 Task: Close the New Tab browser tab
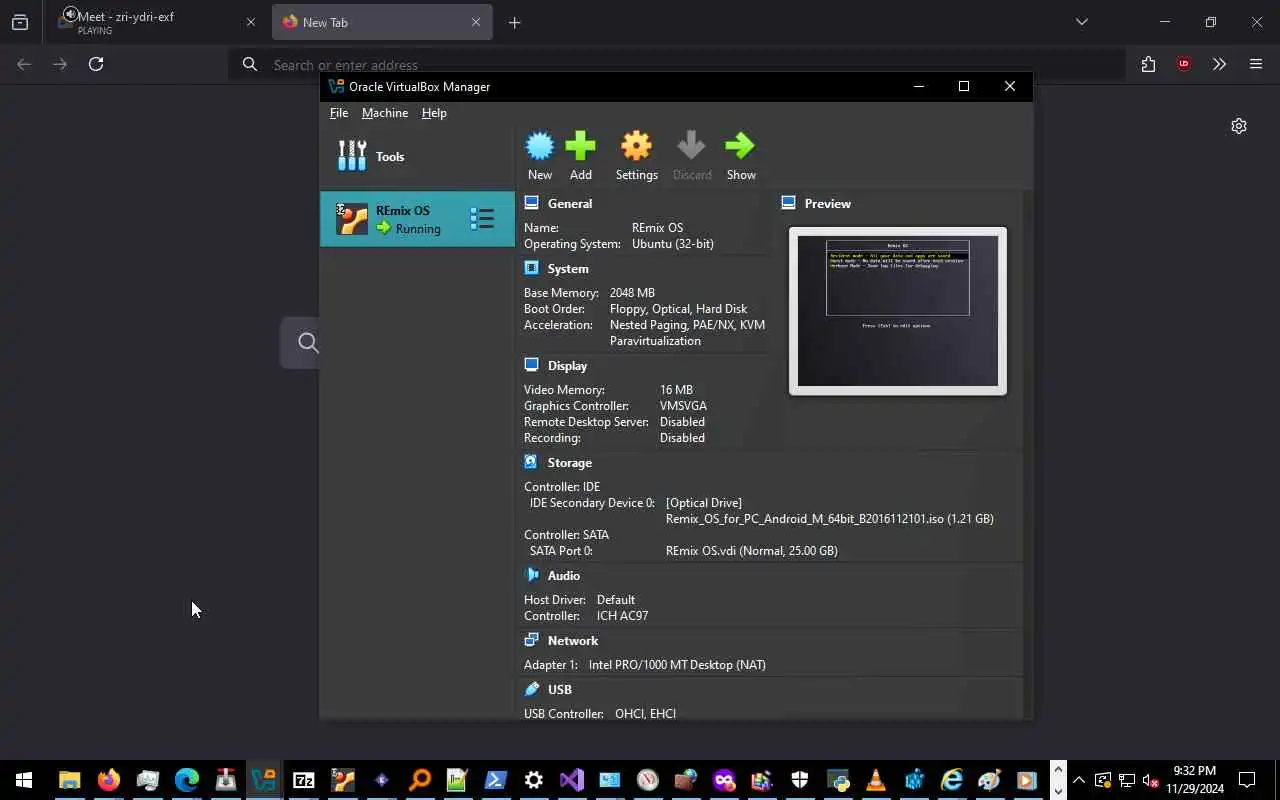476,22
